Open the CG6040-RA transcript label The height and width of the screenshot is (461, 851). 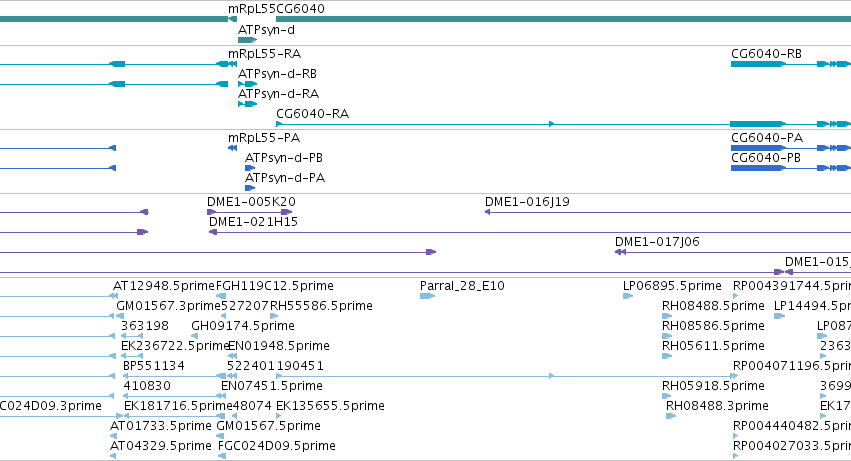pos(313,113)
